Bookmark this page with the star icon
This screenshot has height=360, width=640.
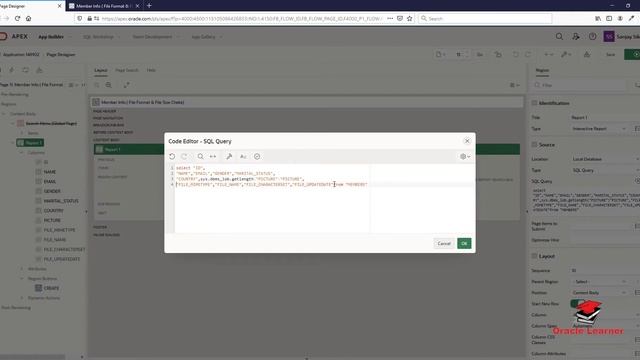[x=409, y=18]
